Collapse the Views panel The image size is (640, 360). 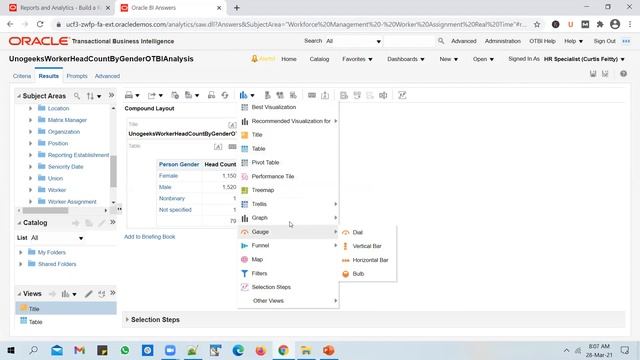pyautogui.click(x=19, y=294)
